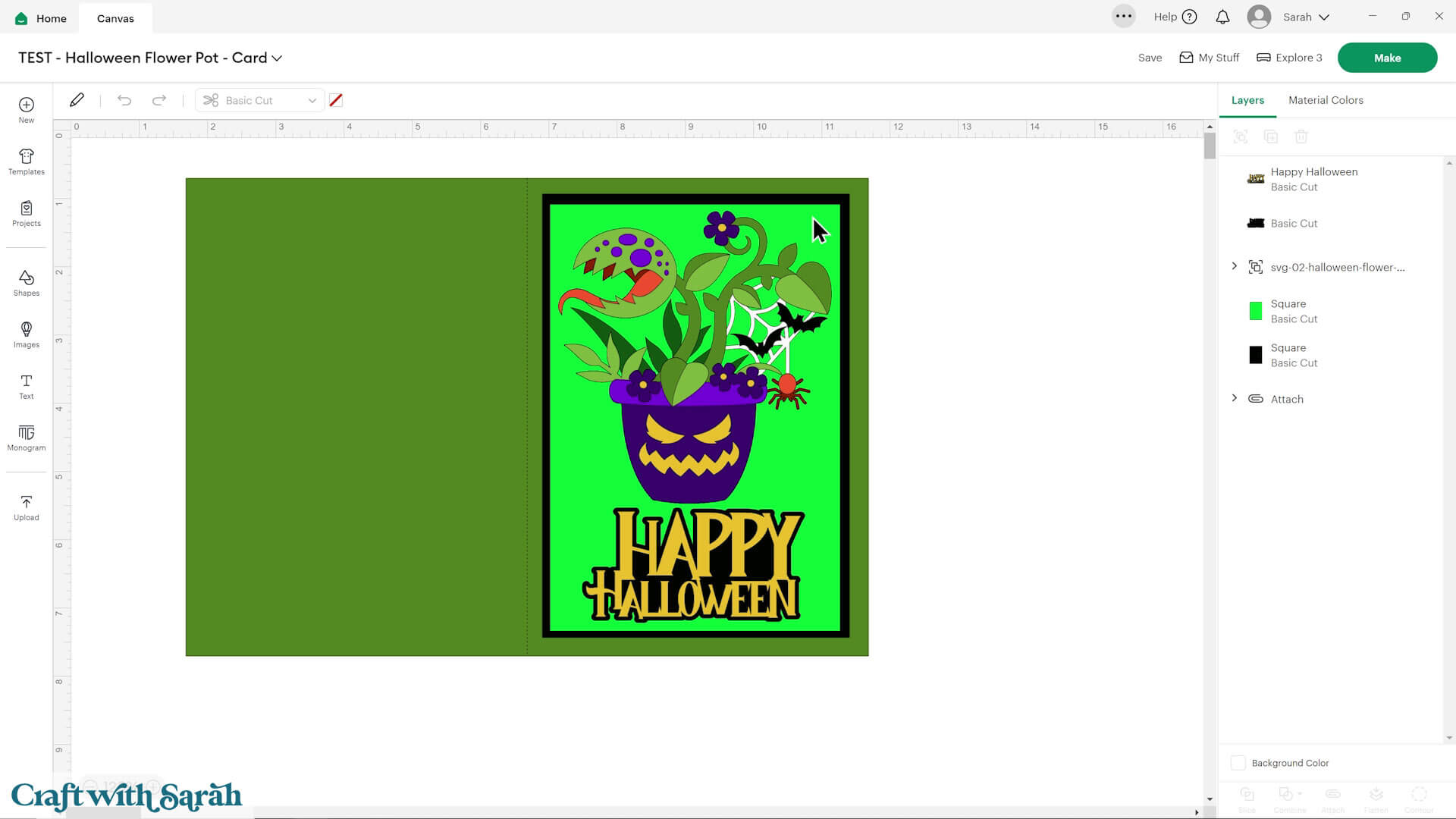
Task: Switch to Material Colors tab
Action: 1325,100
